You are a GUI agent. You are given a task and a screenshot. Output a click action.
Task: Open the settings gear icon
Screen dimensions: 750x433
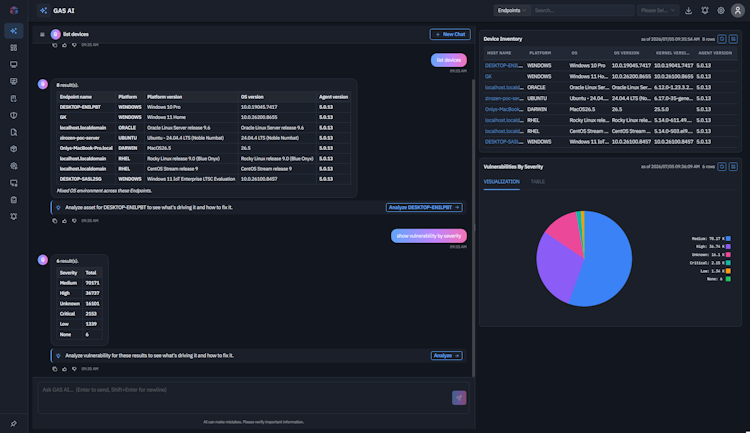(721, 11)
